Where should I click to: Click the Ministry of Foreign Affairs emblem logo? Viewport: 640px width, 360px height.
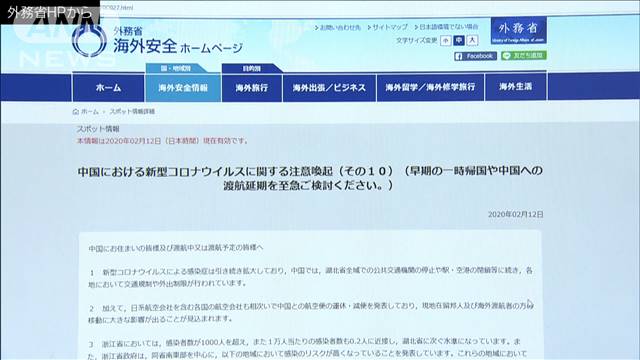click(x=89, y=40)
